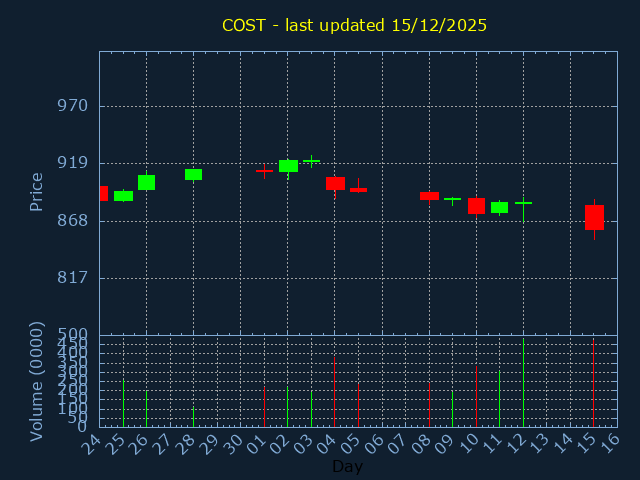640x480 pixels.
Task: Click the chart title COST last updated
Action: (x=354, y=25)
